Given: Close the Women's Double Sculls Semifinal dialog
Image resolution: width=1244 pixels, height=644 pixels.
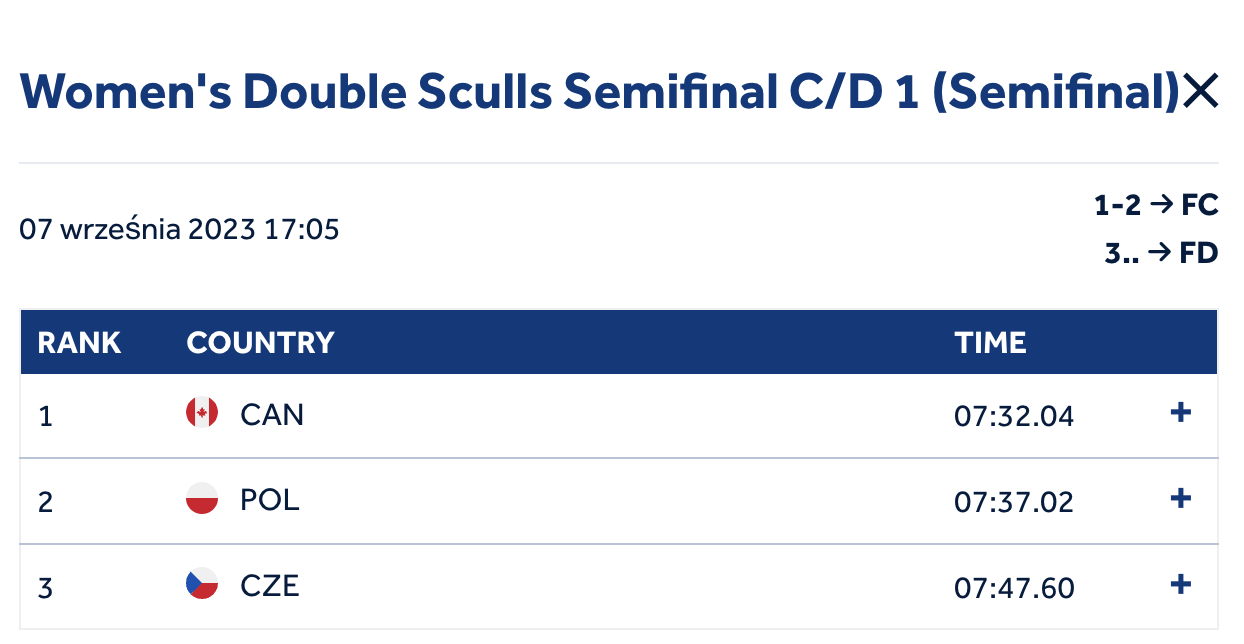Looking at the screenshot, I should 1199,92.
